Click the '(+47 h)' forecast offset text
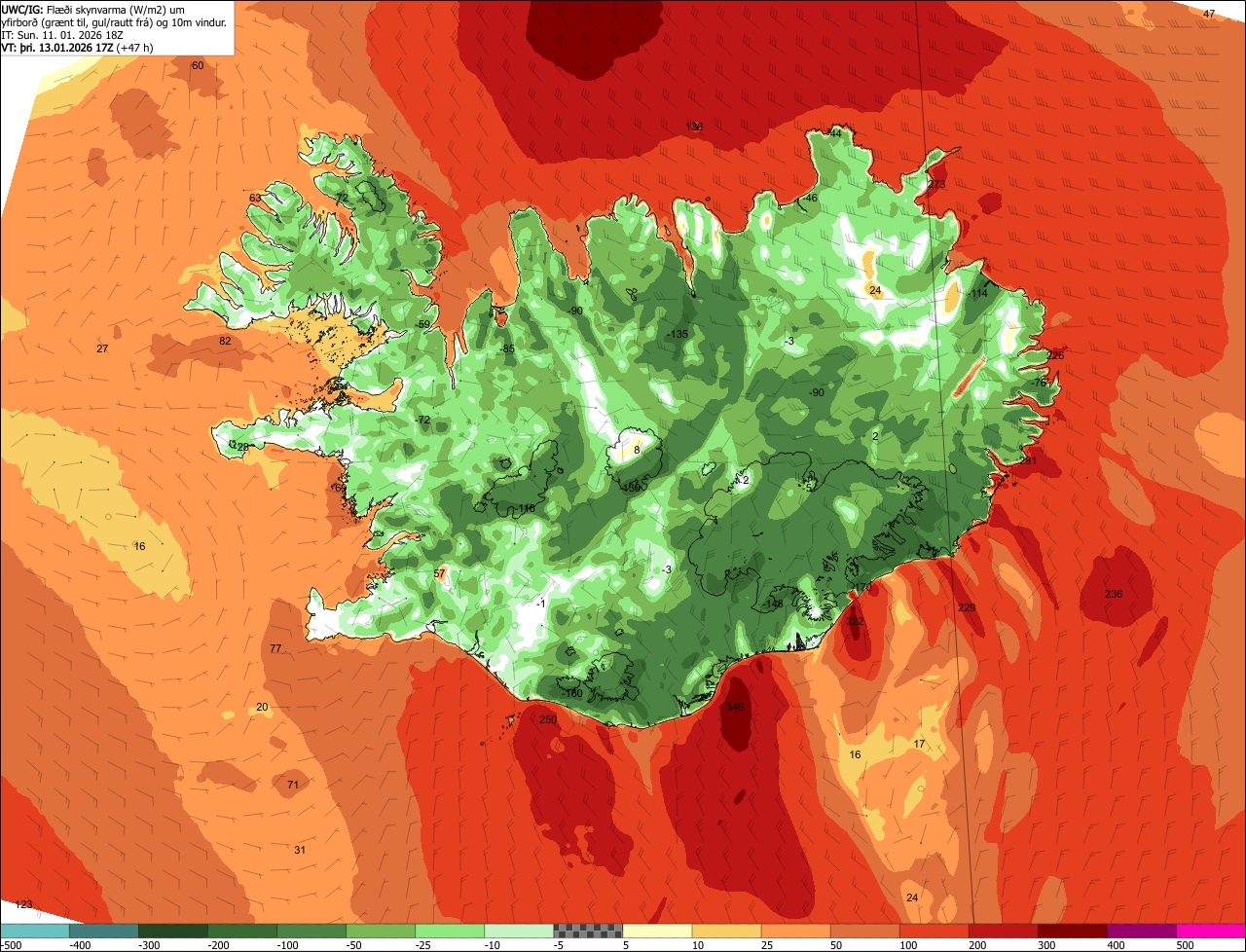1246x952 pixels. click(135, 47)
